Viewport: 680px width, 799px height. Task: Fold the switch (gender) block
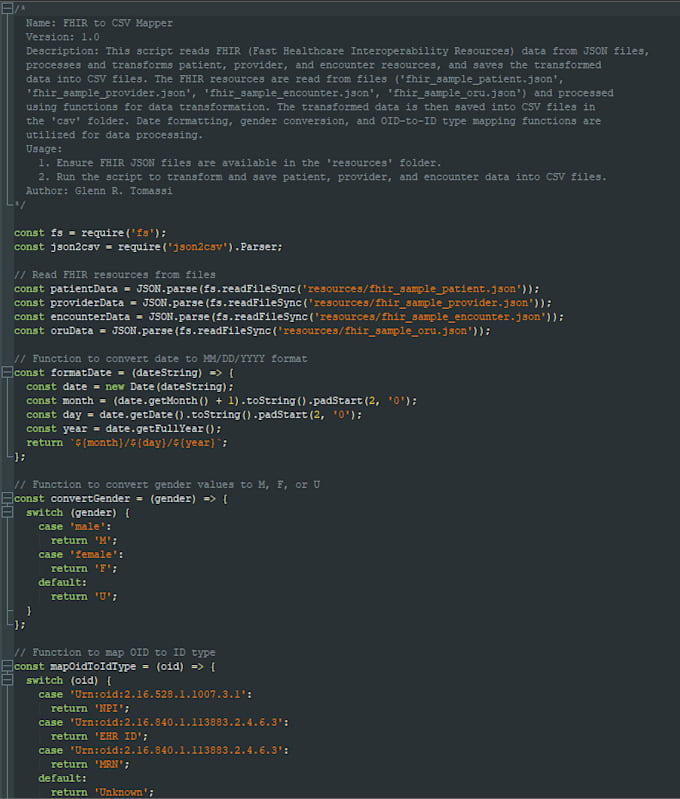(x=7, y=512)
